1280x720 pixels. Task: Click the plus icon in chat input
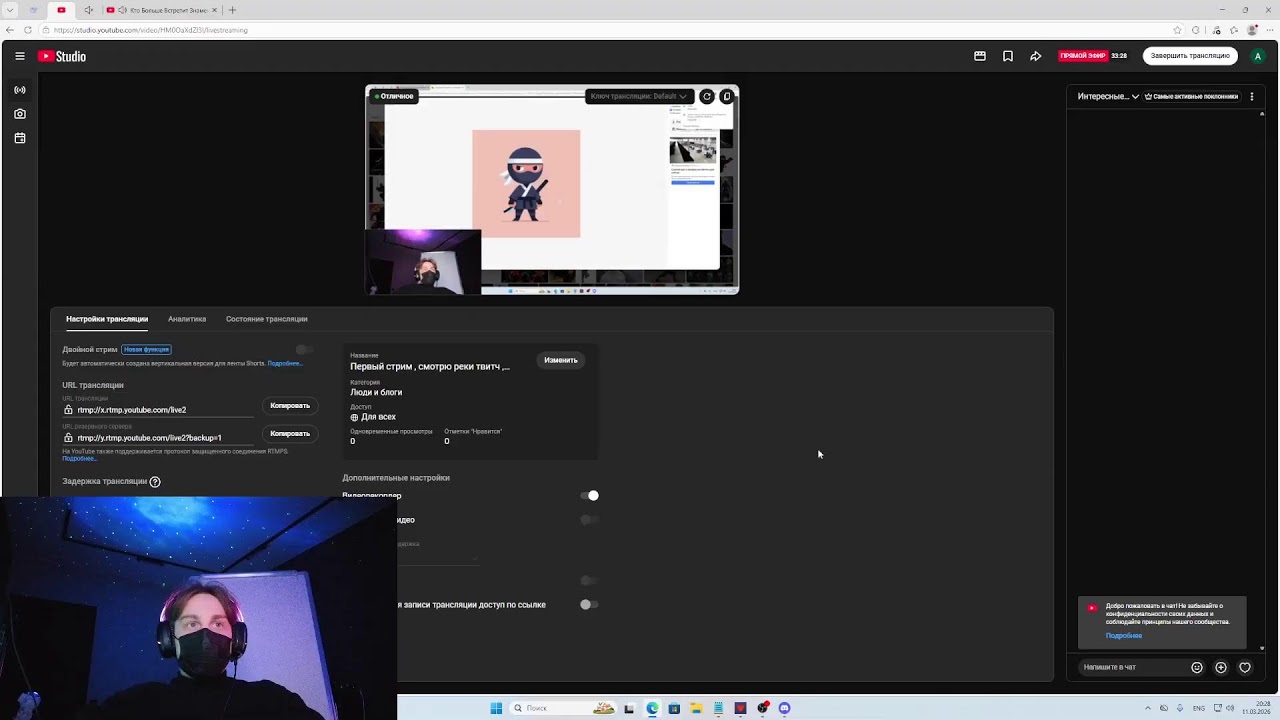tap(1221, 667)
